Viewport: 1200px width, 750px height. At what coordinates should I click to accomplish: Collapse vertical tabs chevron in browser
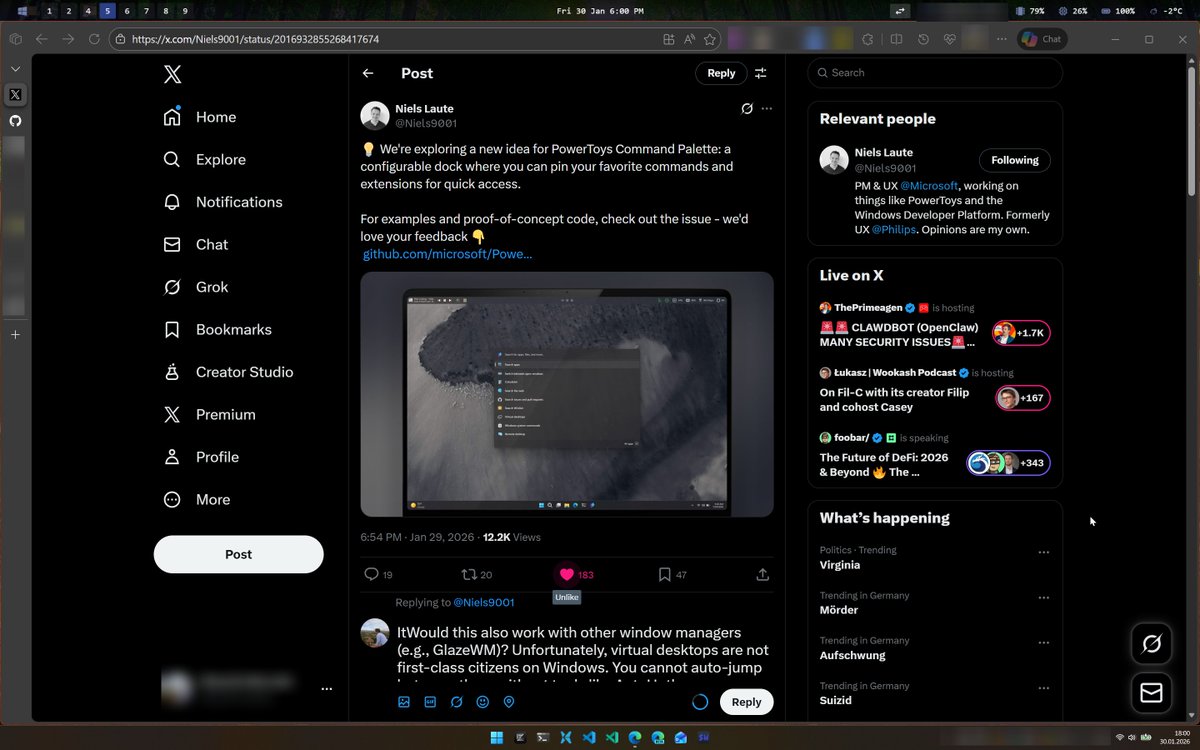pyautogui.click(x=15, y=68)
